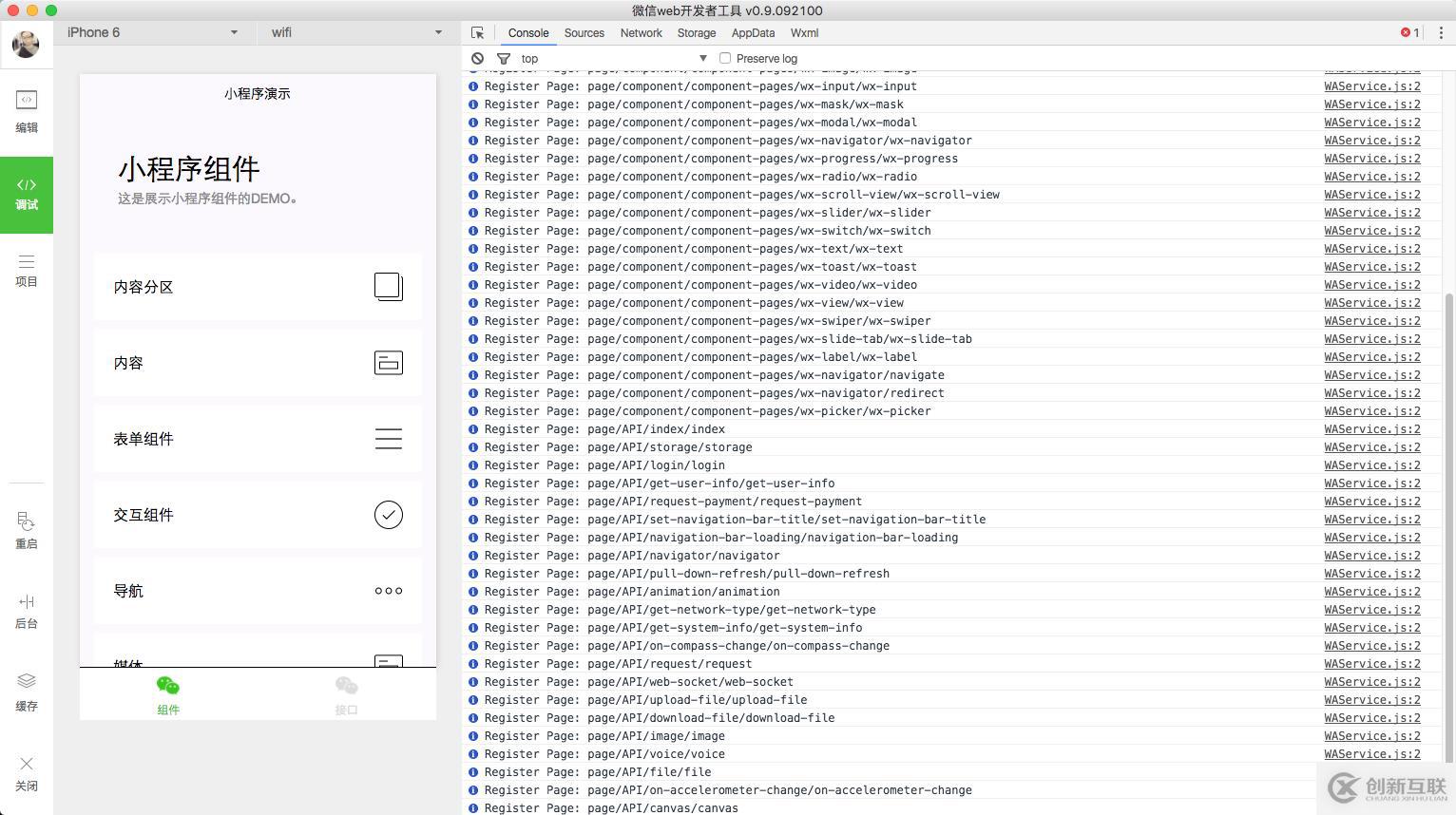Open the 交互组件 list item

point(258,515)
